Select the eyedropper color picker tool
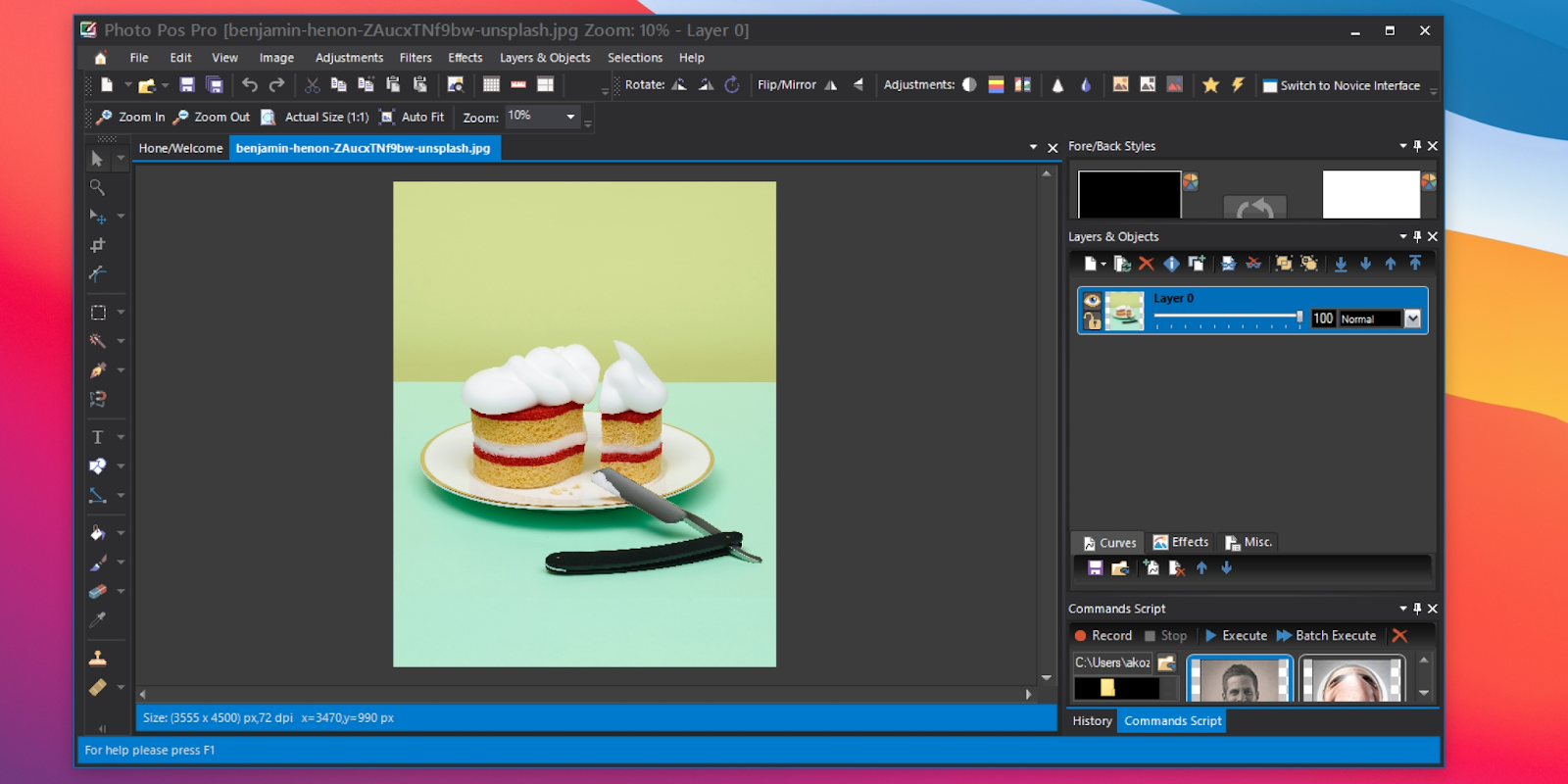 (97, 619)
